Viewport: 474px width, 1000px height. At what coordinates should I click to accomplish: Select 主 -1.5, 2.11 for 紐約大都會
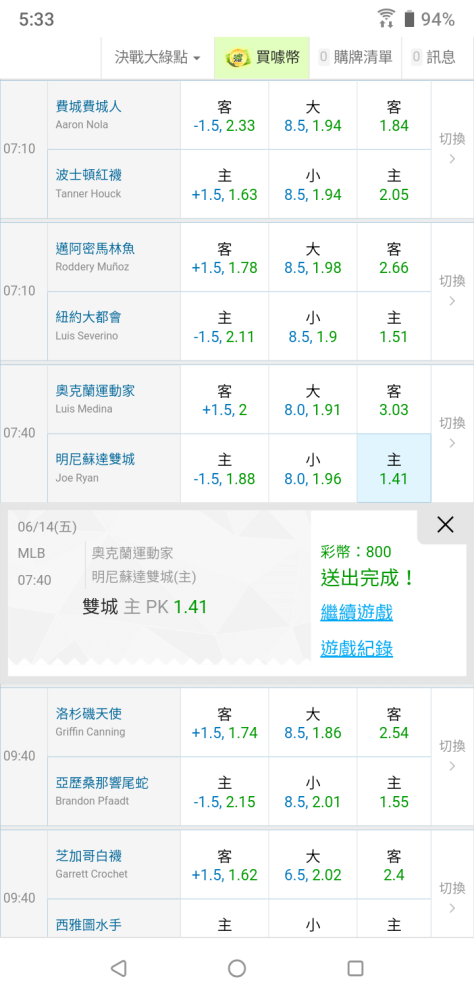point(225,327)
